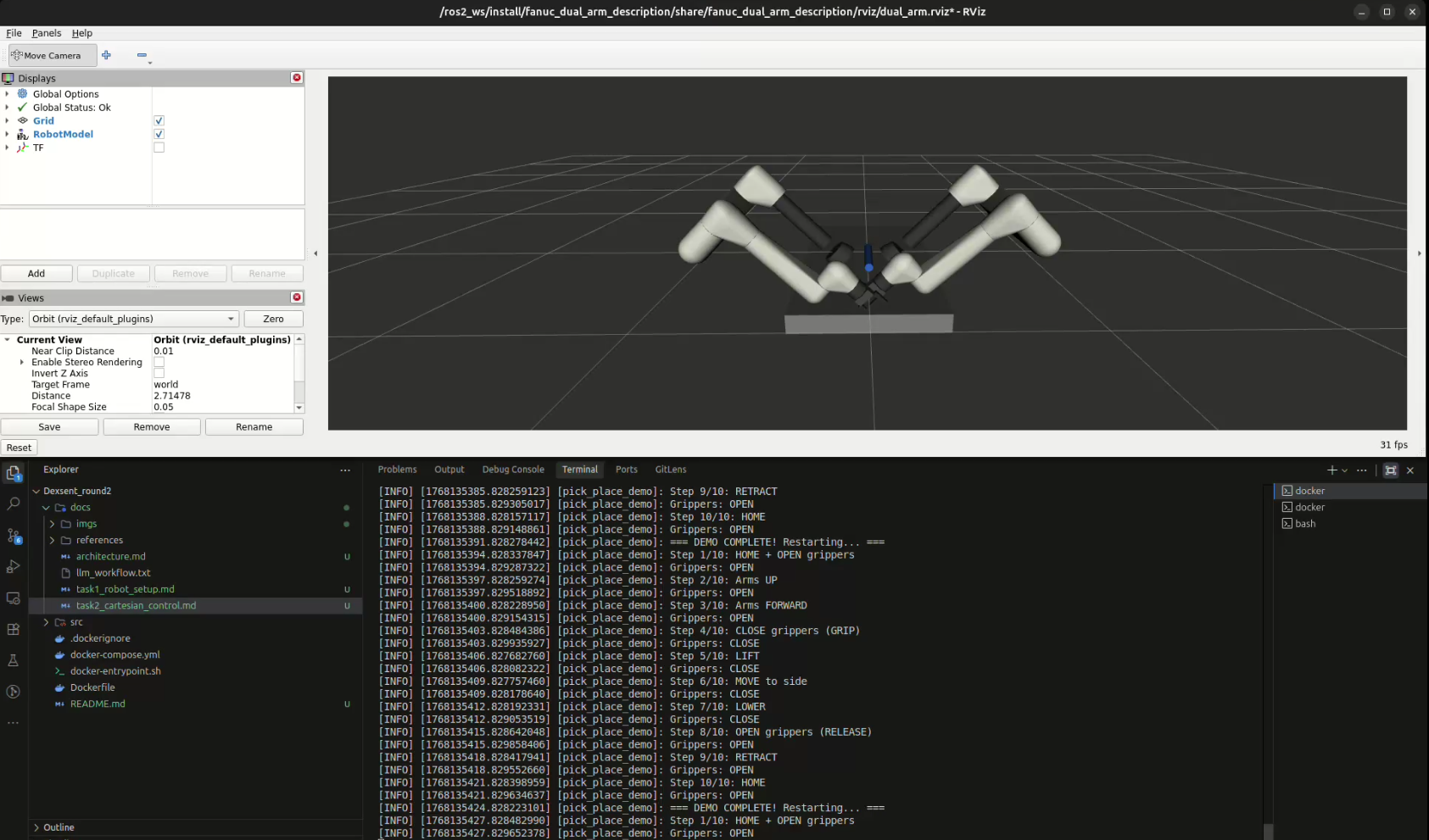Expand the Global Options tree item
This screenshot has height=840, width=1429.
[8, 94]
